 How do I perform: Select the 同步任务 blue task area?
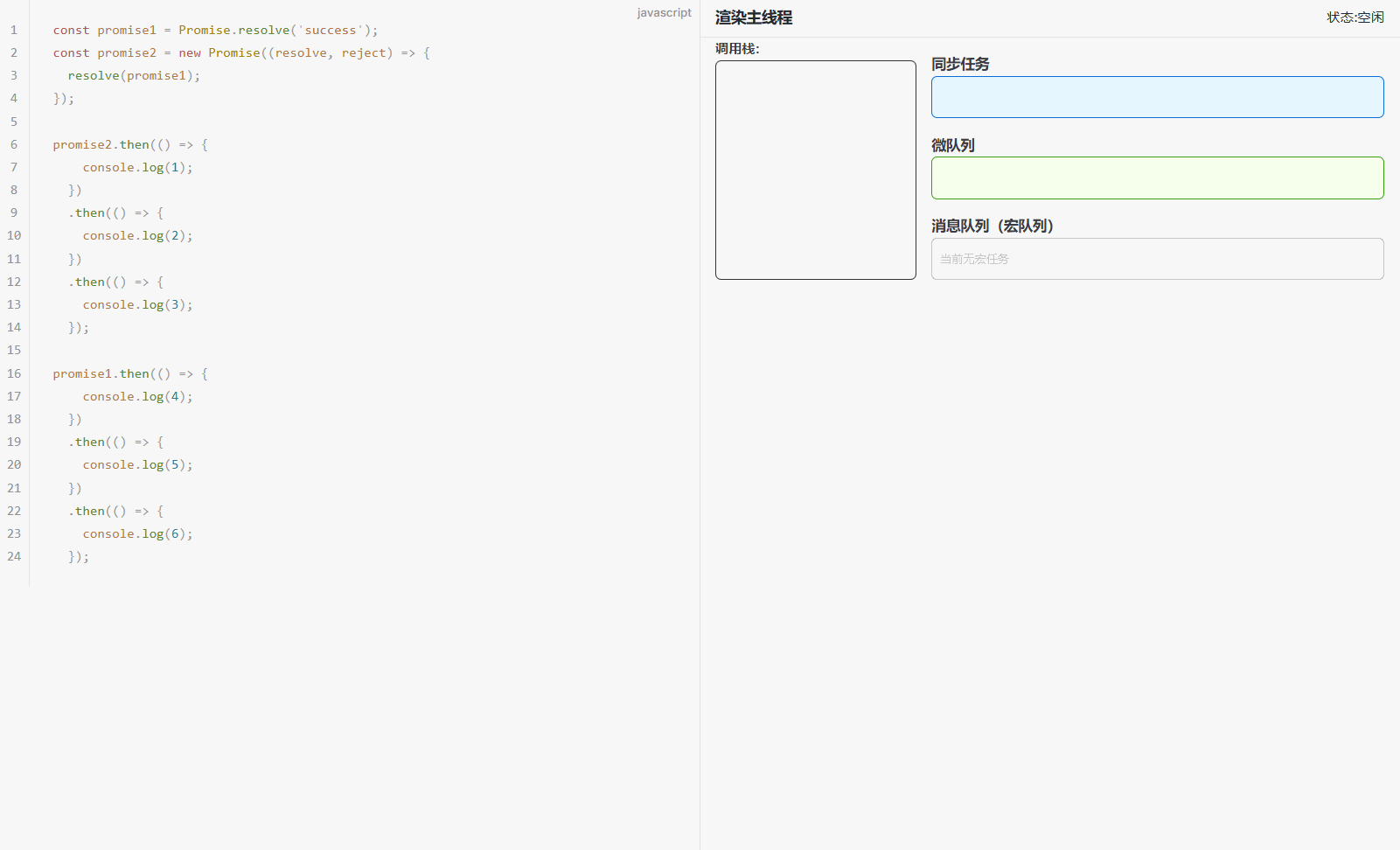(x=1156, y=97)
